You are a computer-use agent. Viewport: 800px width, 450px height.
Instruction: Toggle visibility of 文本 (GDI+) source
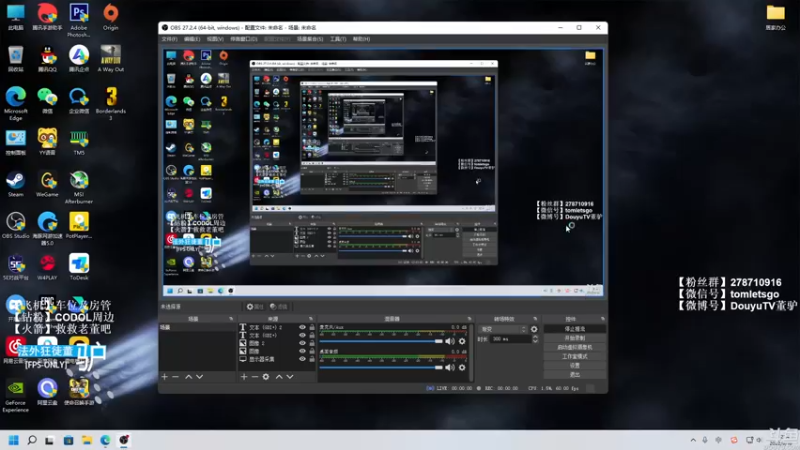pyautogui.click(x=302, y=335)
